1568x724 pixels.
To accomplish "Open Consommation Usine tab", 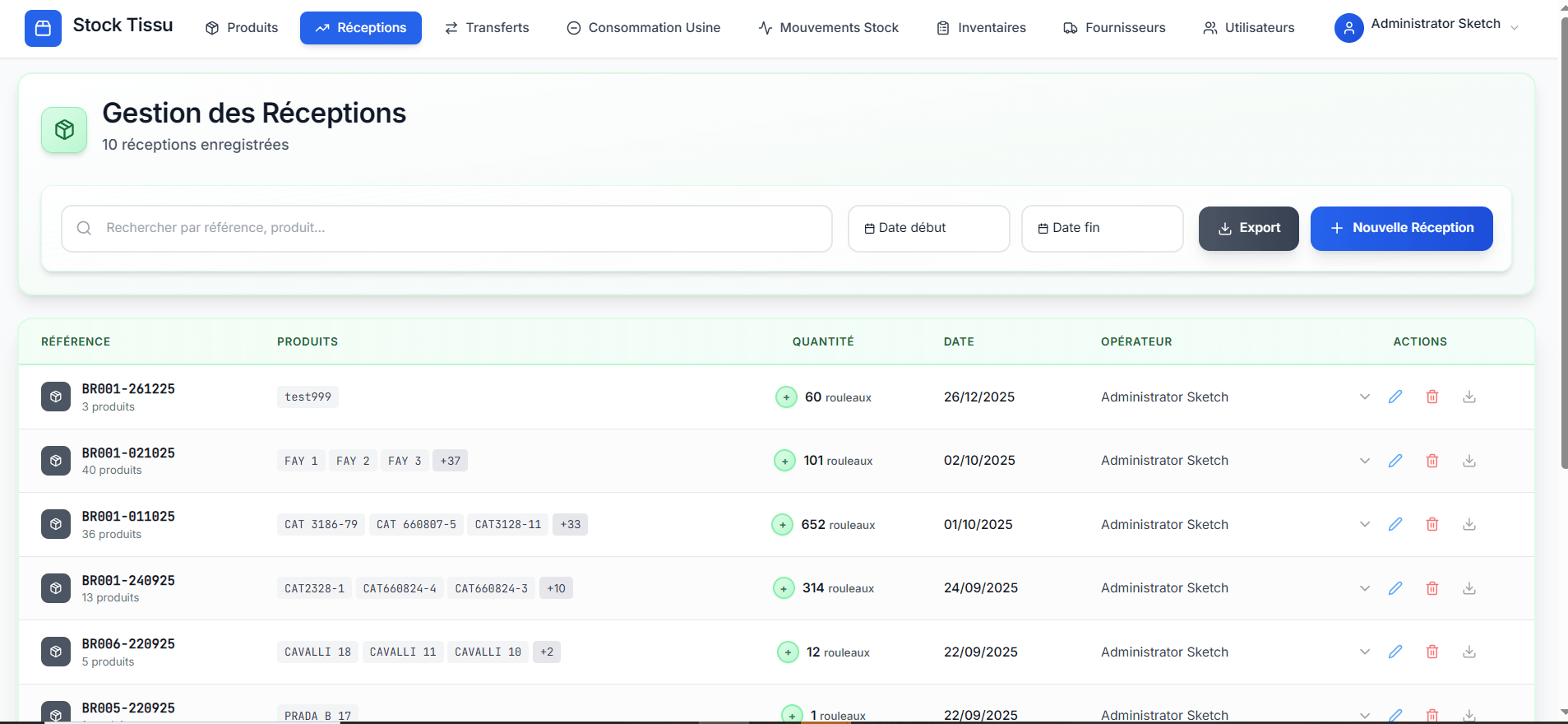I will coord(644,28).
